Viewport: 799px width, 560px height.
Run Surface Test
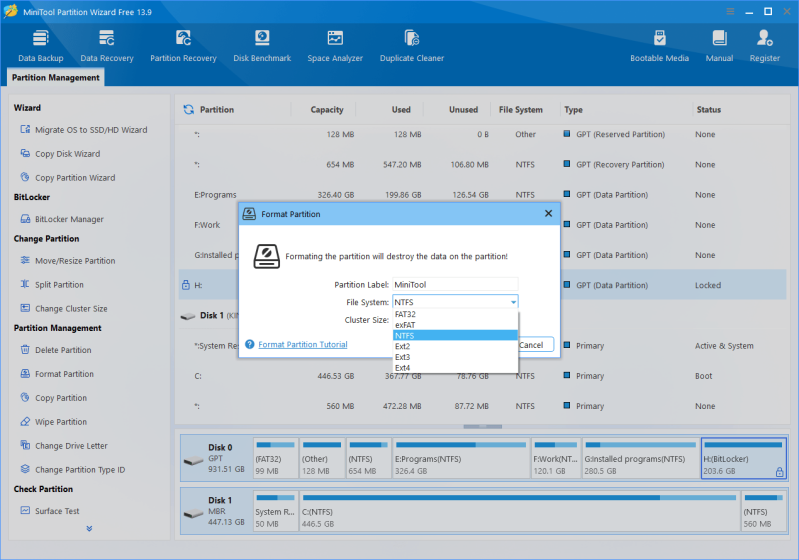(50, 511)
